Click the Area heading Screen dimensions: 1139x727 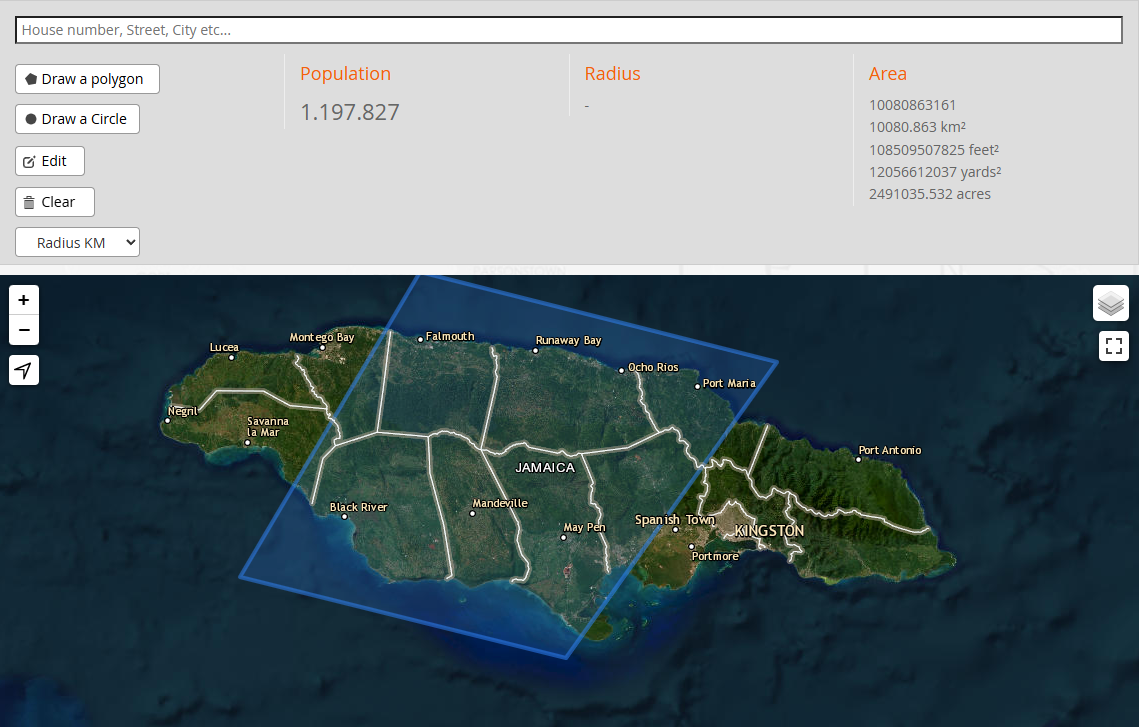click(888, 73)
